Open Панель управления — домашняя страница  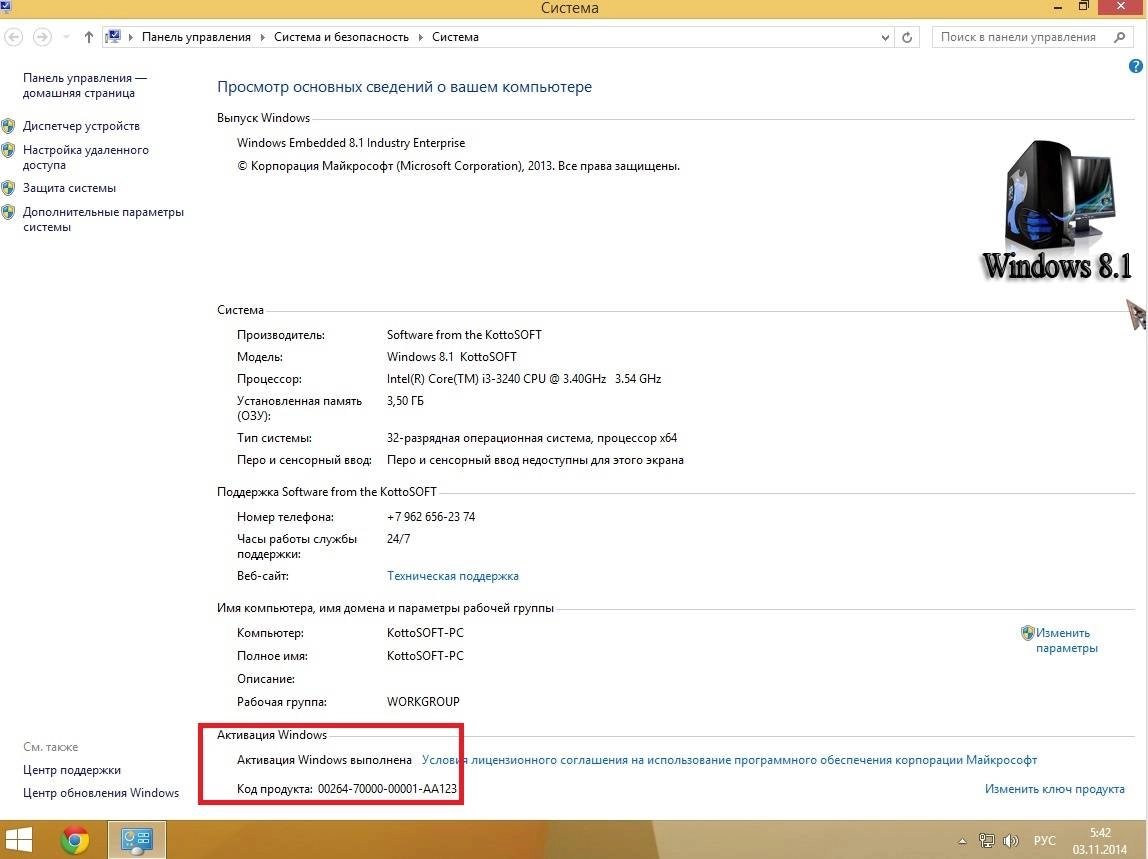(x=84, y=85)
